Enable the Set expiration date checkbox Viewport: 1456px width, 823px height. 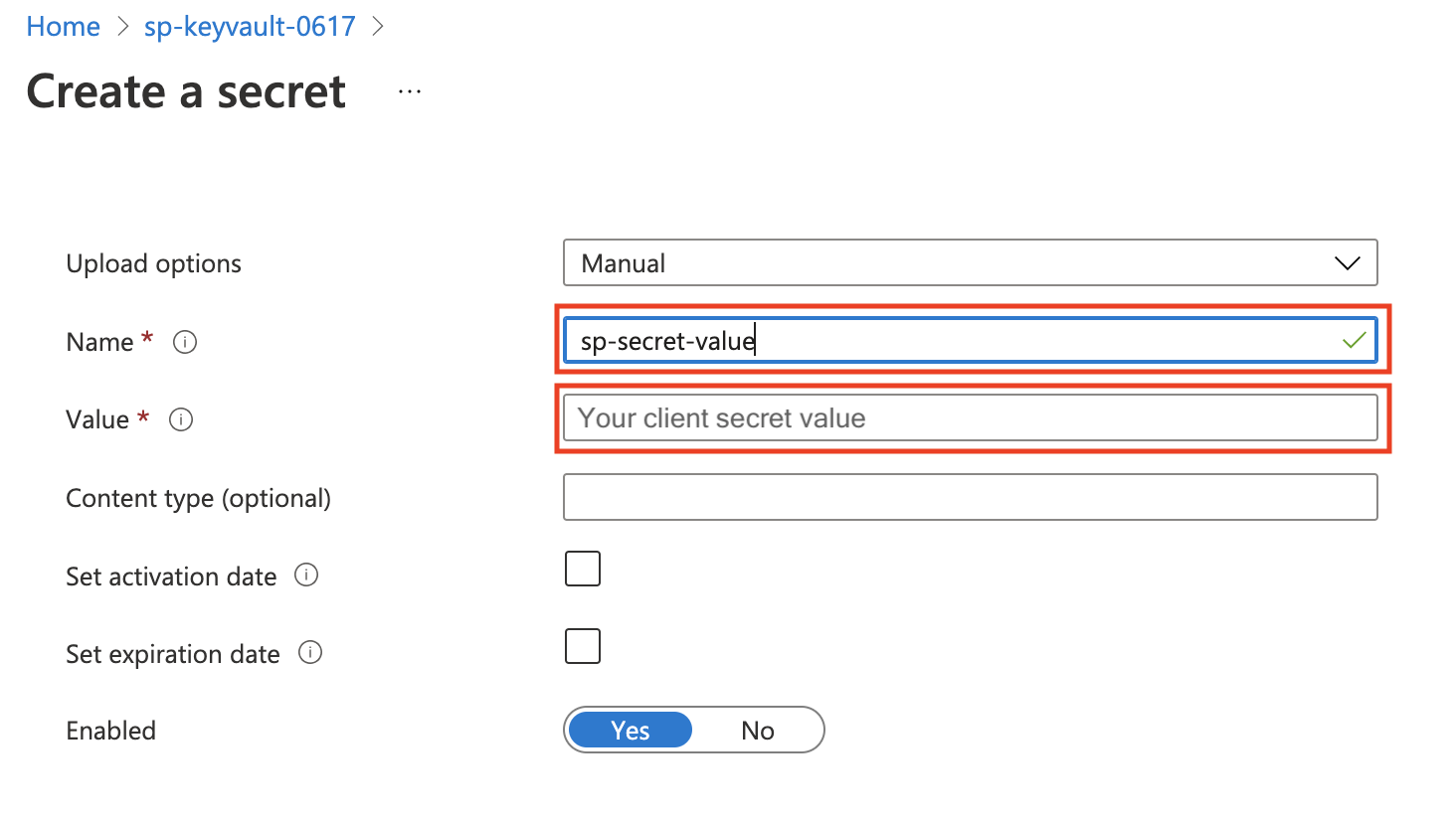582,645
